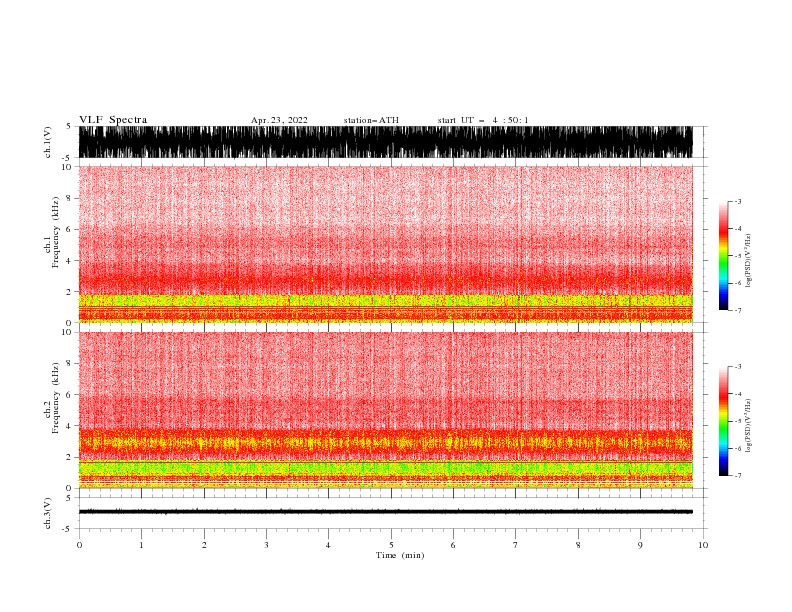Image resolution: width=792 pixels, height=612 pixels.
Task: Click time axis tick label "9"
Action: [640, 545]
